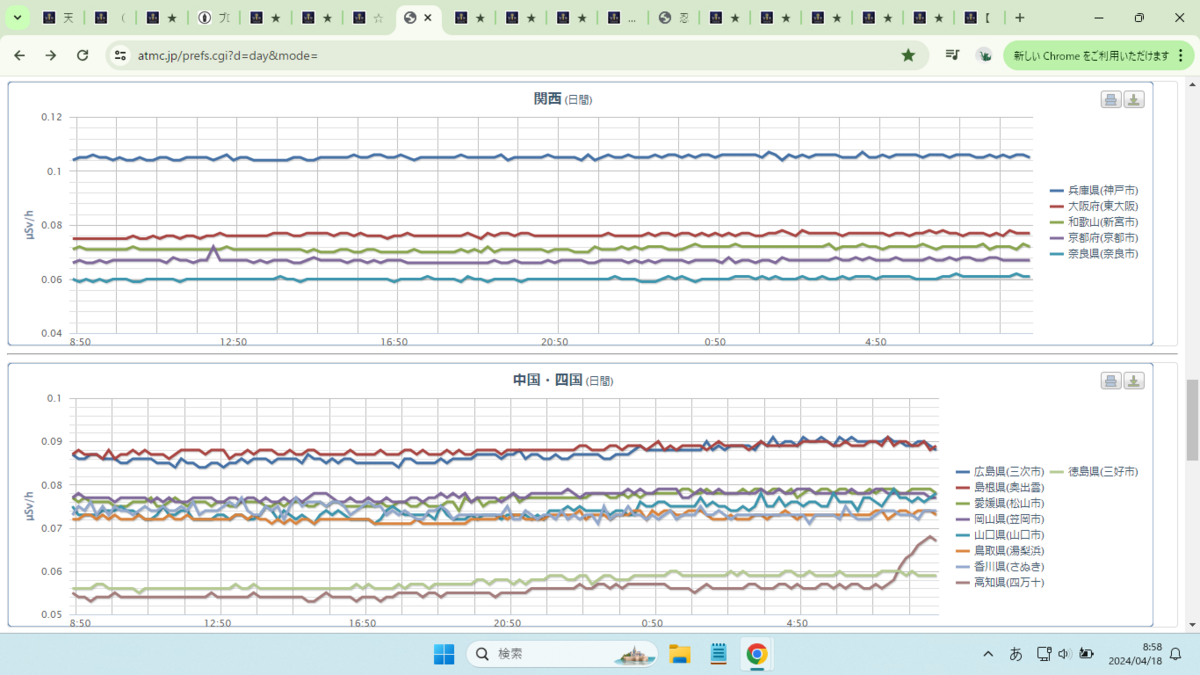1200x675 pixels.
Task: Select the 島根県(奥出雲) red legend swatch
Action: [964, 486]
